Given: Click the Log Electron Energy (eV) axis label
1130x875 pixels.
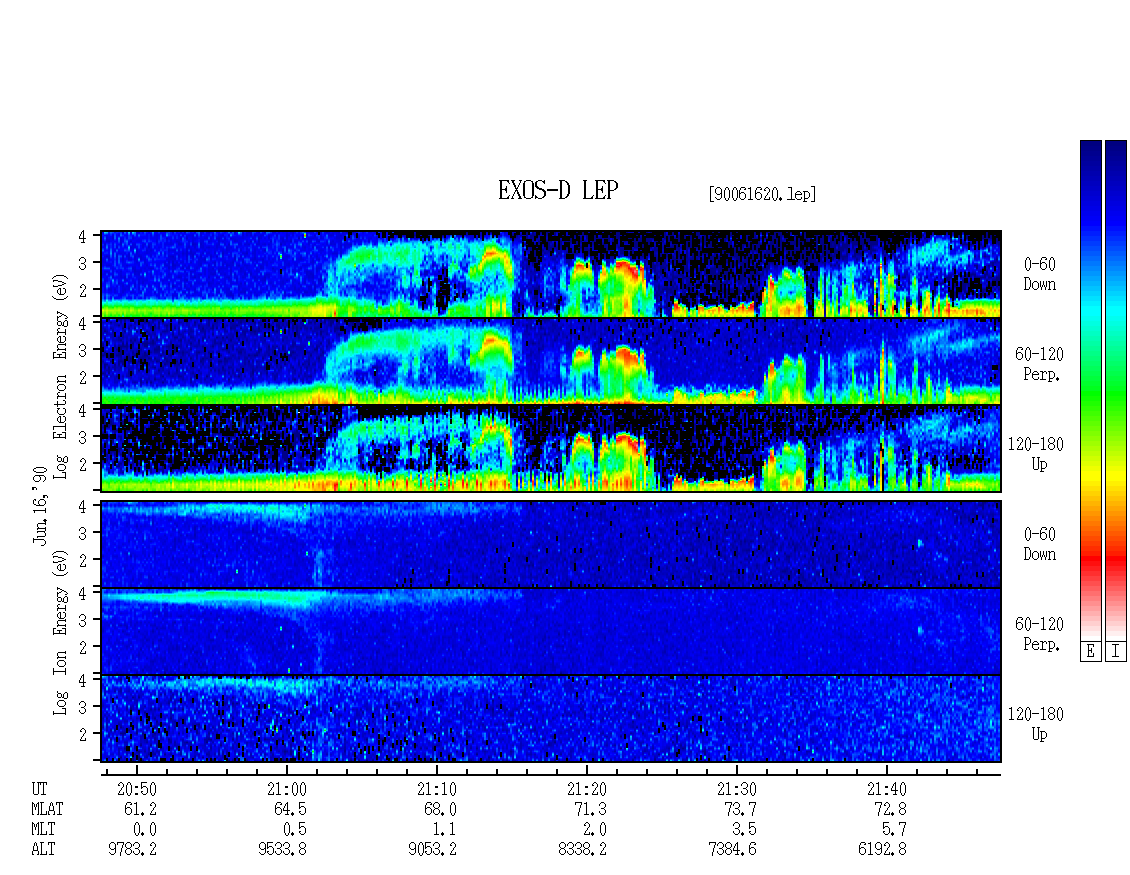Looking at the screenshot, I should pos(61,376).
